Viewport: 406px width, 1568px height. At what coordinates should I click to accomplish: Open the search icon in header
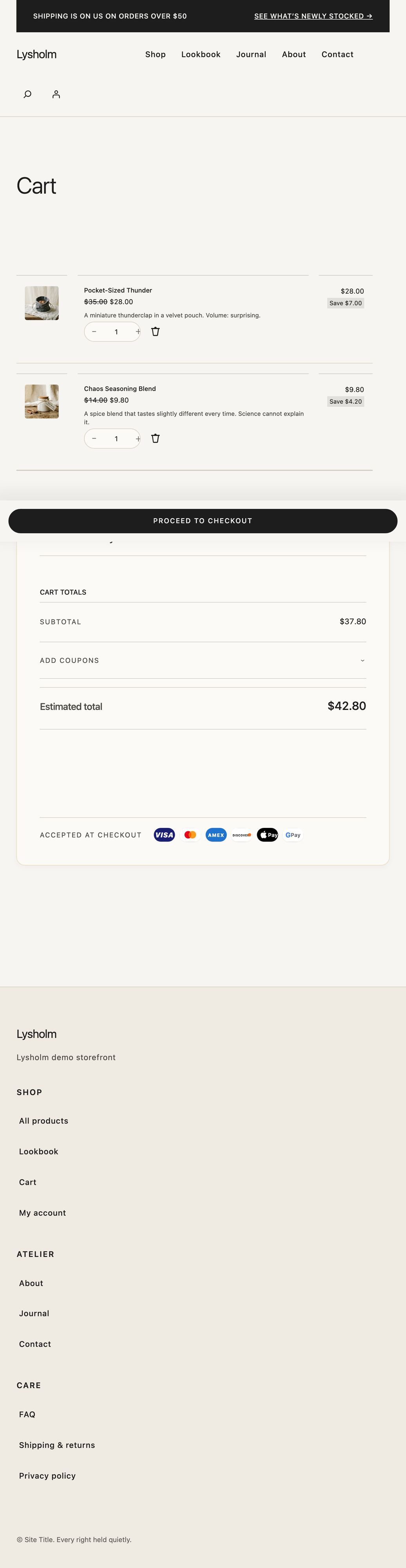27,94
